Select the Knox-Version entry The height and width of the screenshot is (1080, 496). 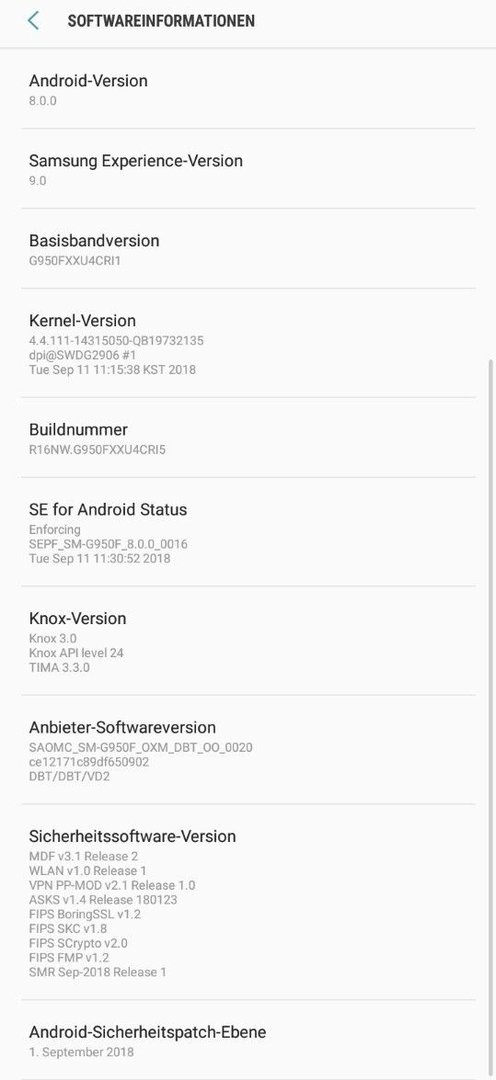point(248,641)
